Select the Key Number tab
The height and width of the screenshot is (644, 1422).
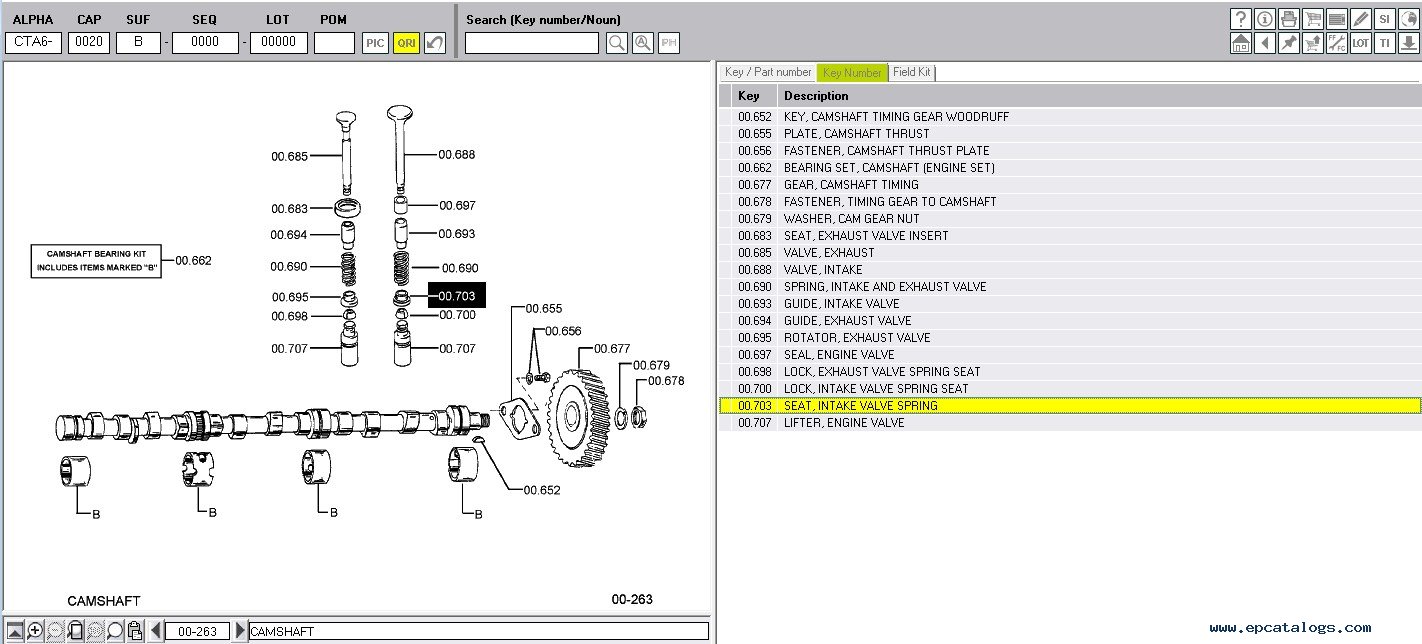click(x=852, y=72)
